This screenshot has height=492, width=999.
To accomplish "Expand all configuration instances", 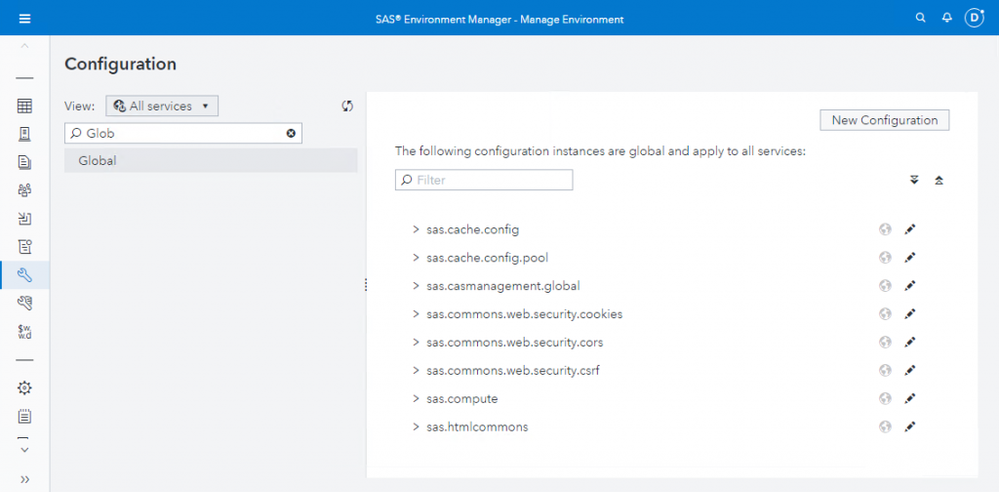I will click(914, 181).
